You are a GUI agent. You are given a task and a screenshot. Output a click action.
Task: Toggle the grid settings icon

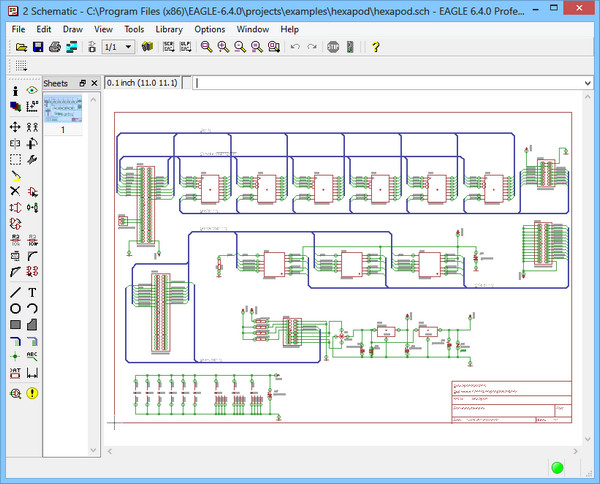[x=21, y=66]
